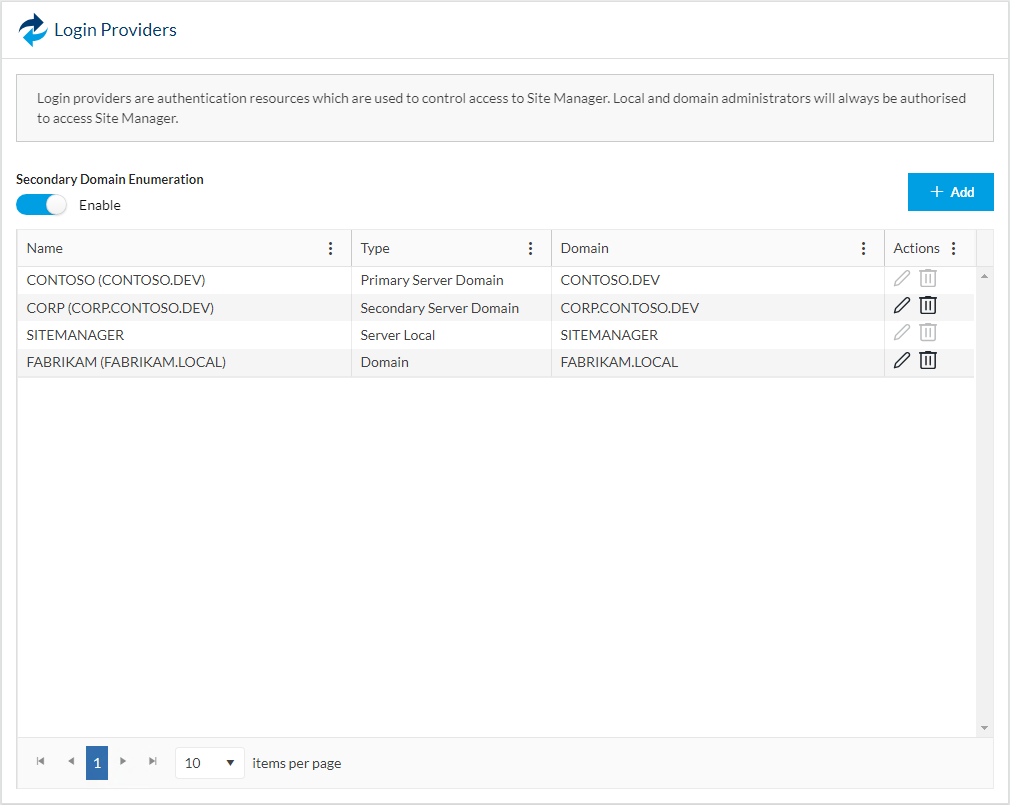Go to the next page arrow
This screenshot has width=1010, height=805.
click(123, 762)
